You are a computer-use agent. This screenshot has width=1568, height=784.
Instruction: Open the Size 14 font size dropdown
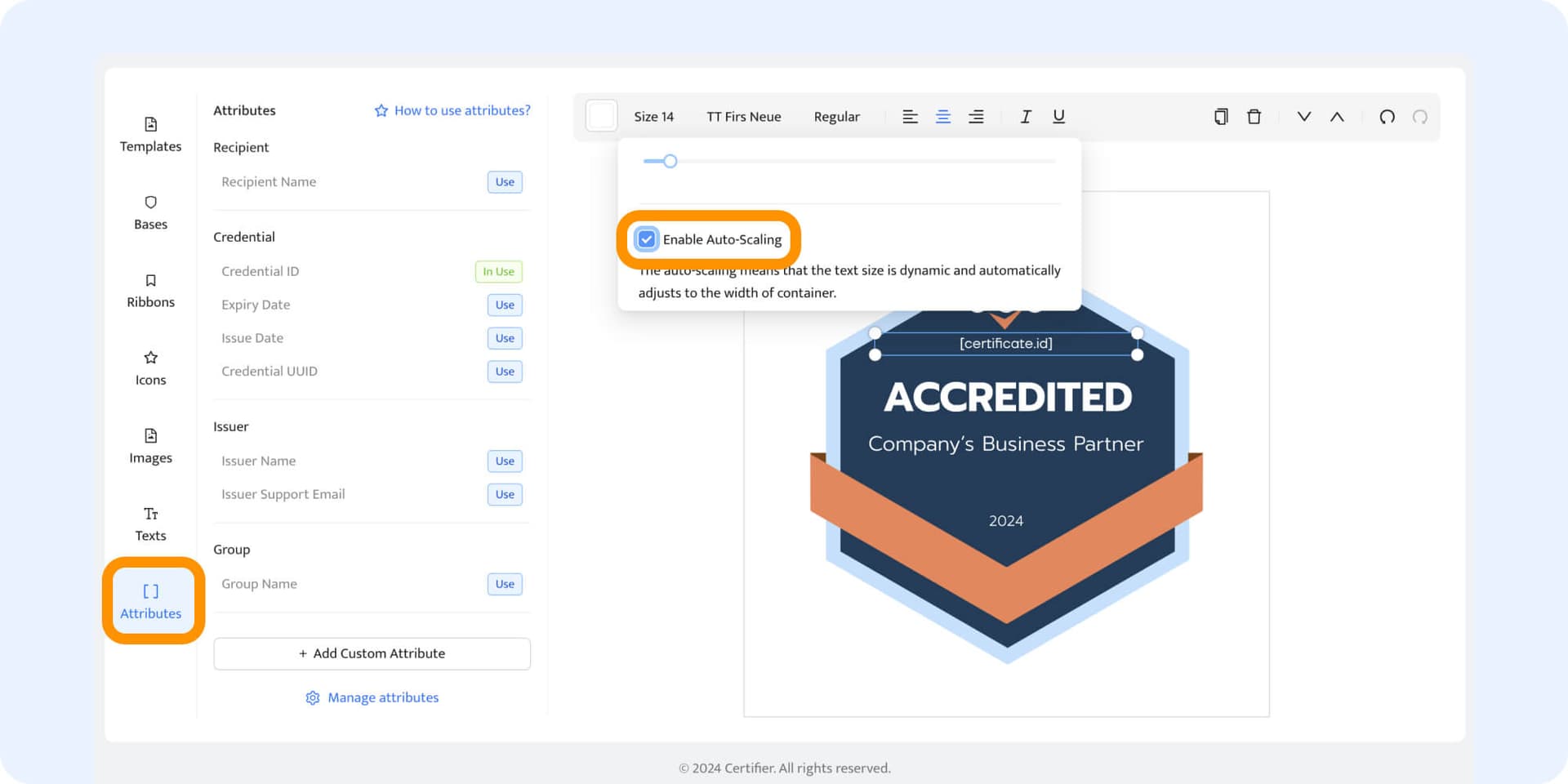[x=653, y=116]
